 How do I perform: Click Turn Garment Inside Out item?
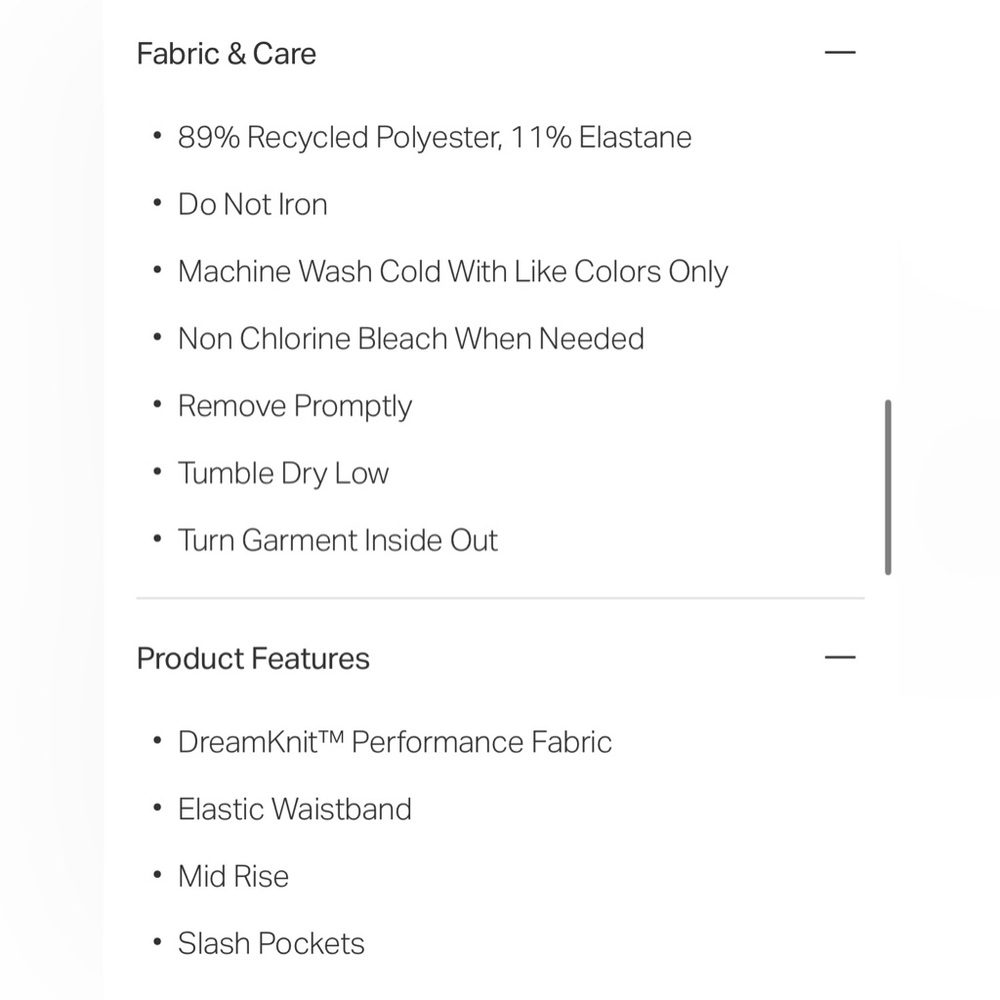tap(337, 540)
